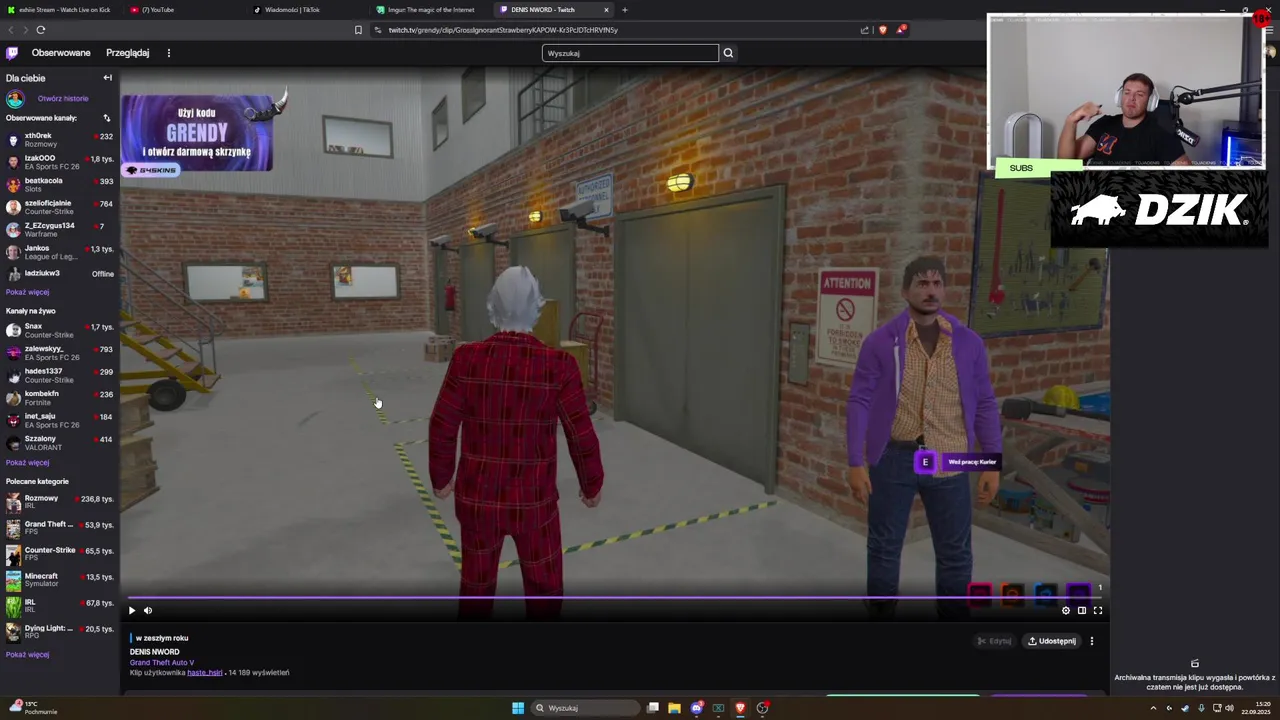1280x720 pixels.
Task: Open the Przeglądaj page
Action: point(127,53)
